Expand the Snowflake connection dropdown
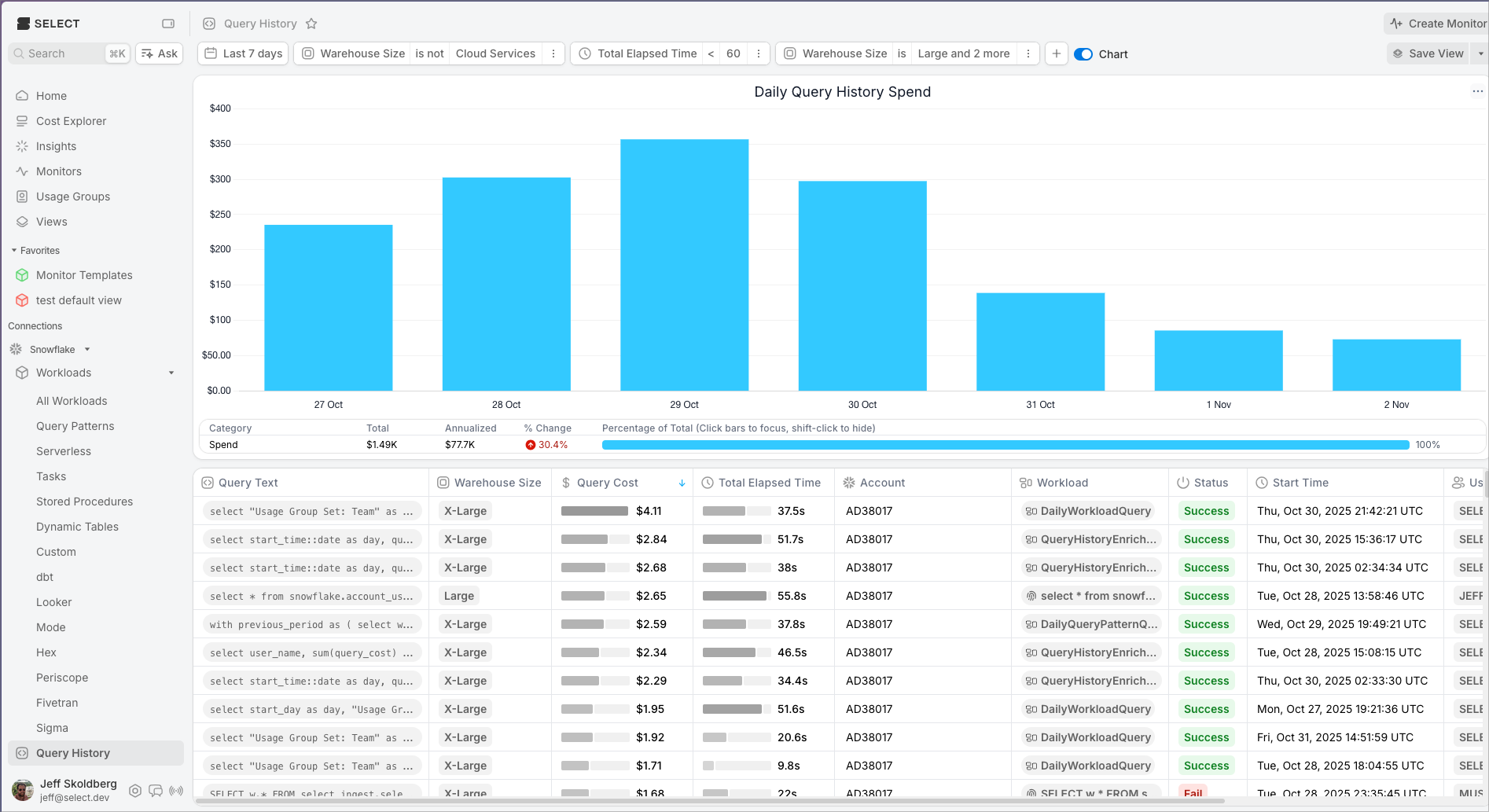This screenshot has width=1489, height=812. [x=87, y=350]
